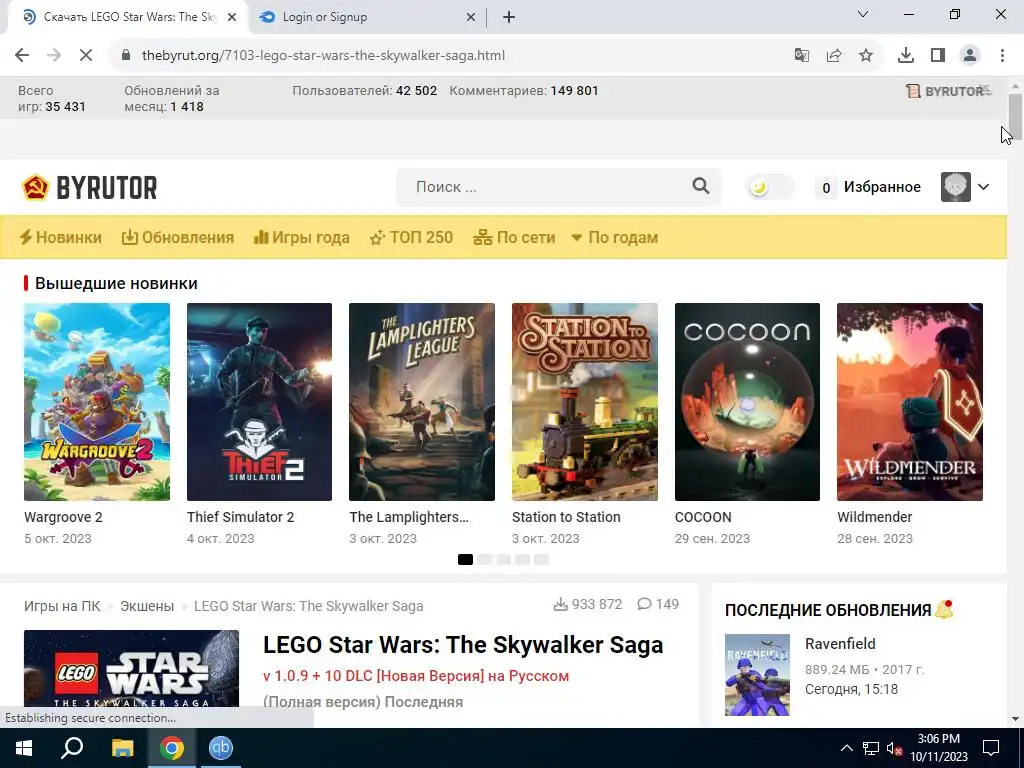Open LEGO Star Wars cover image
Screen dimensions: 1024x768
(131, 668)
